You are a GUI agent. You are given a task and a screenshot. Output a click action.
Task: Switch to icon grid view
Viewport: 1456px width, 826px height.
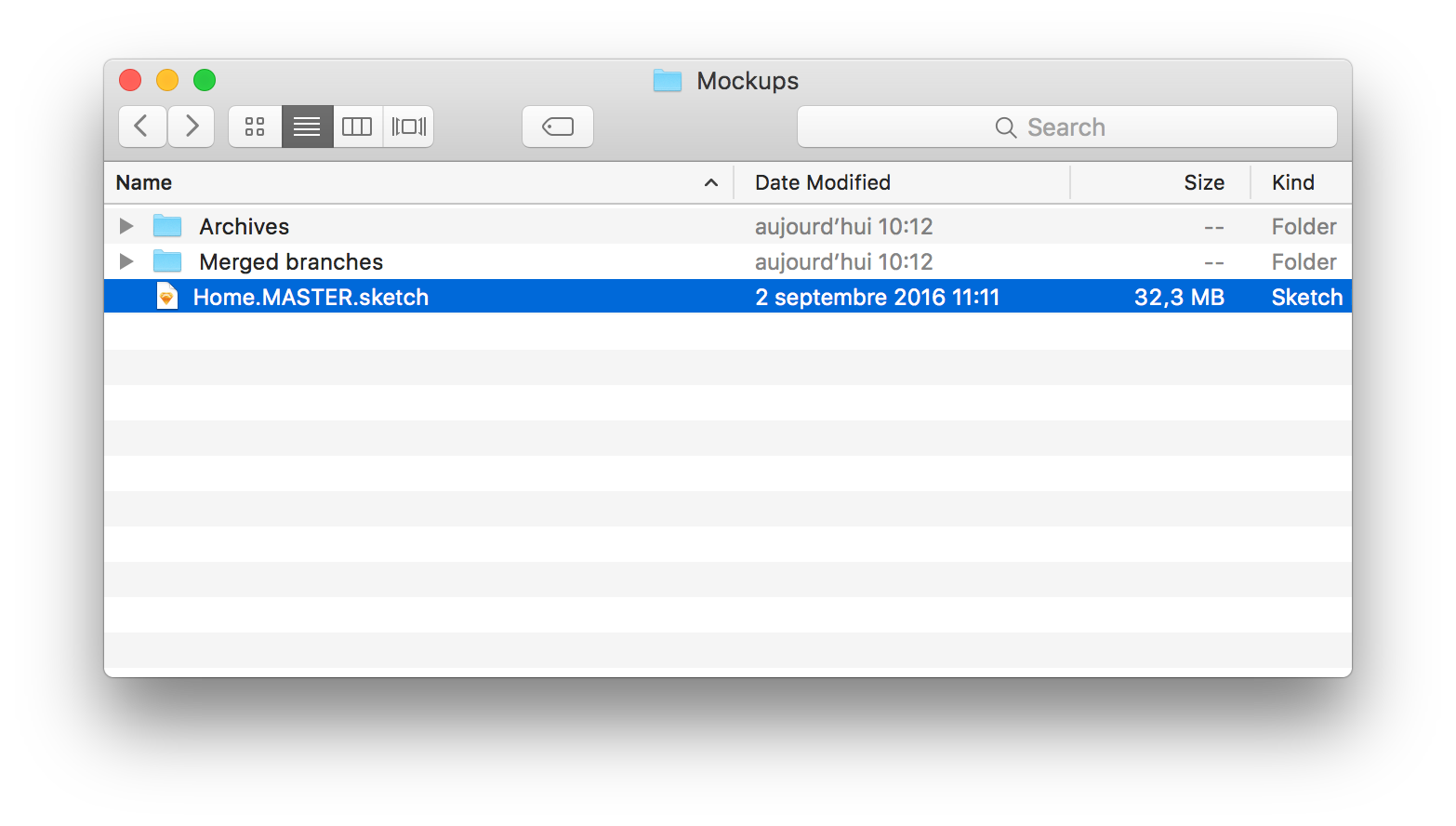click(255, 127)
